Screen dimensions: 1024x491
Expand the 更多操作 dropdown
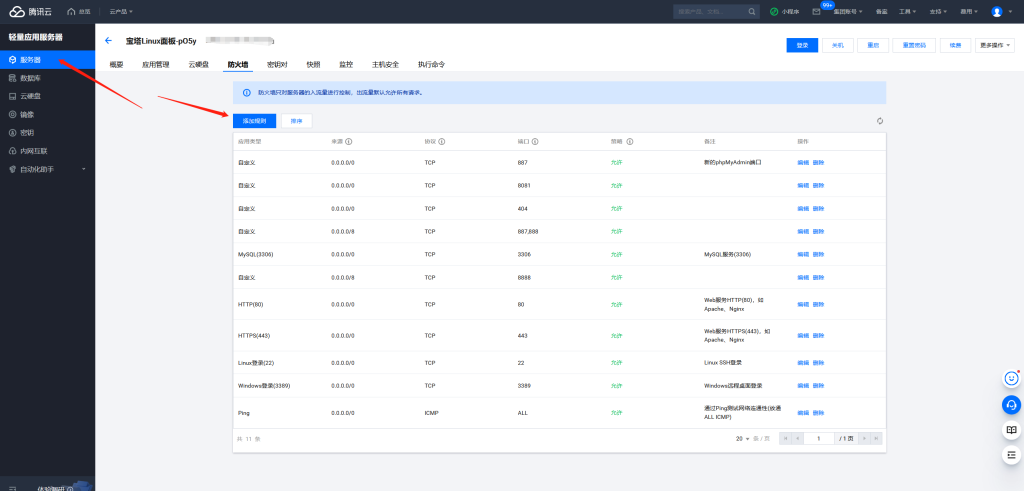[994, 45]
